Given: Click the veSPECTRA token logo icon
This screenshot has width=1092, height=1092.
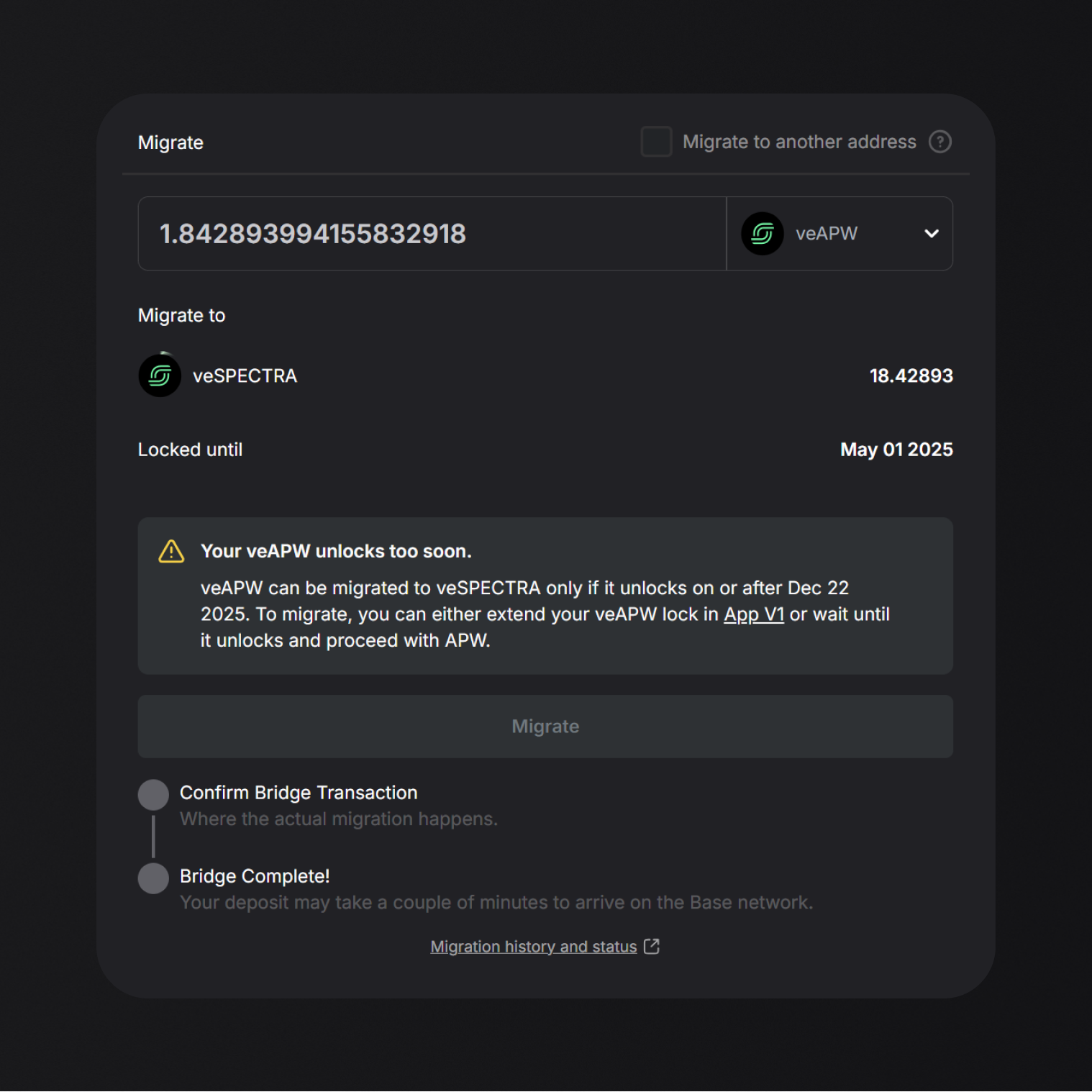Looking at the screenshot, I should pyautogui.click(x=160, y=376).
